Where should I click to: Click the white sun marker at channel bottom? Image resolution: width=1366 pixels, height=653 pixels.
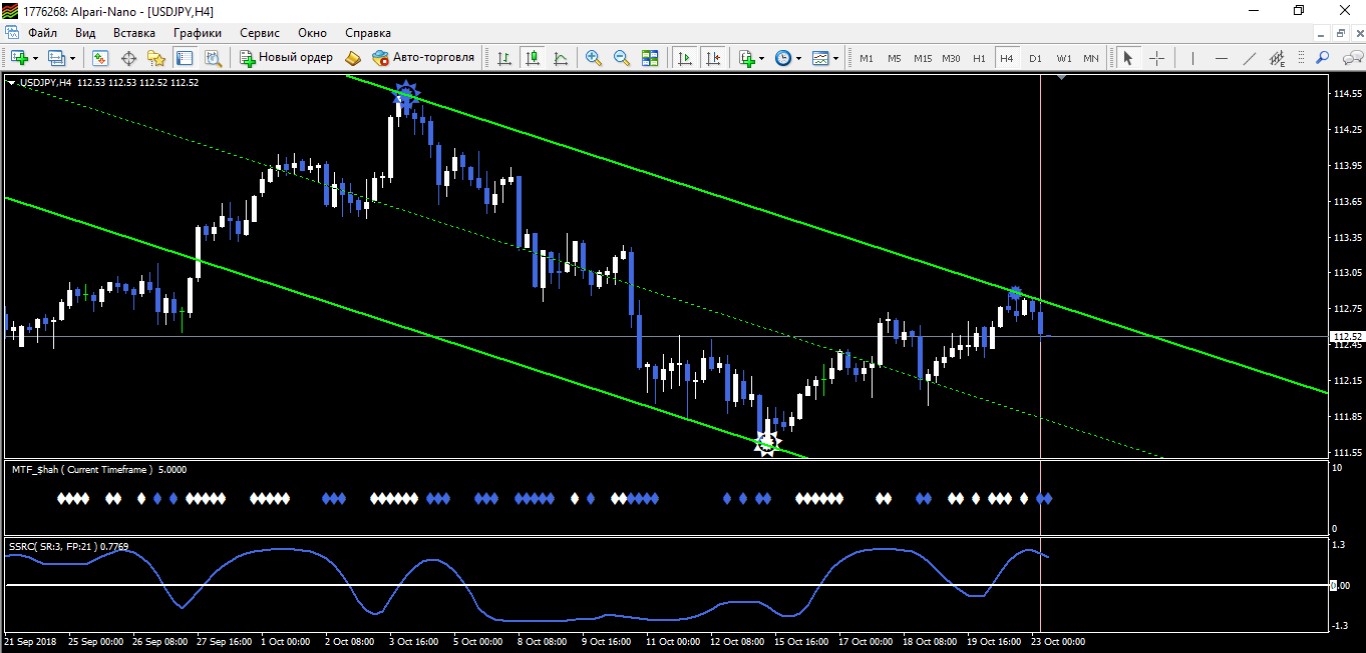(767, 444)
